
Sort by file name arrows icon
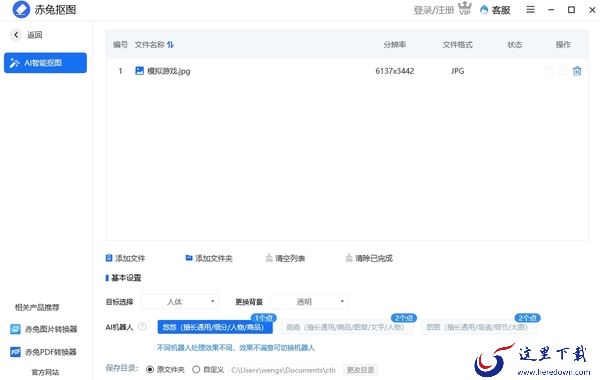click(x=170, y=45)
